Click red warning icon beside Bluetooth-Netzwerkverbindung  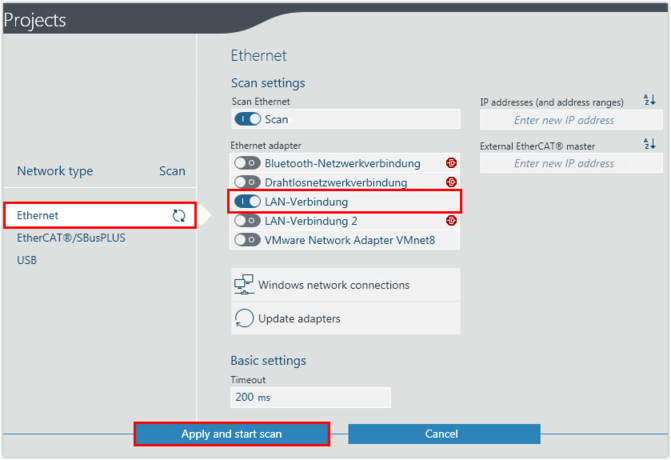[x=451, y=163]
